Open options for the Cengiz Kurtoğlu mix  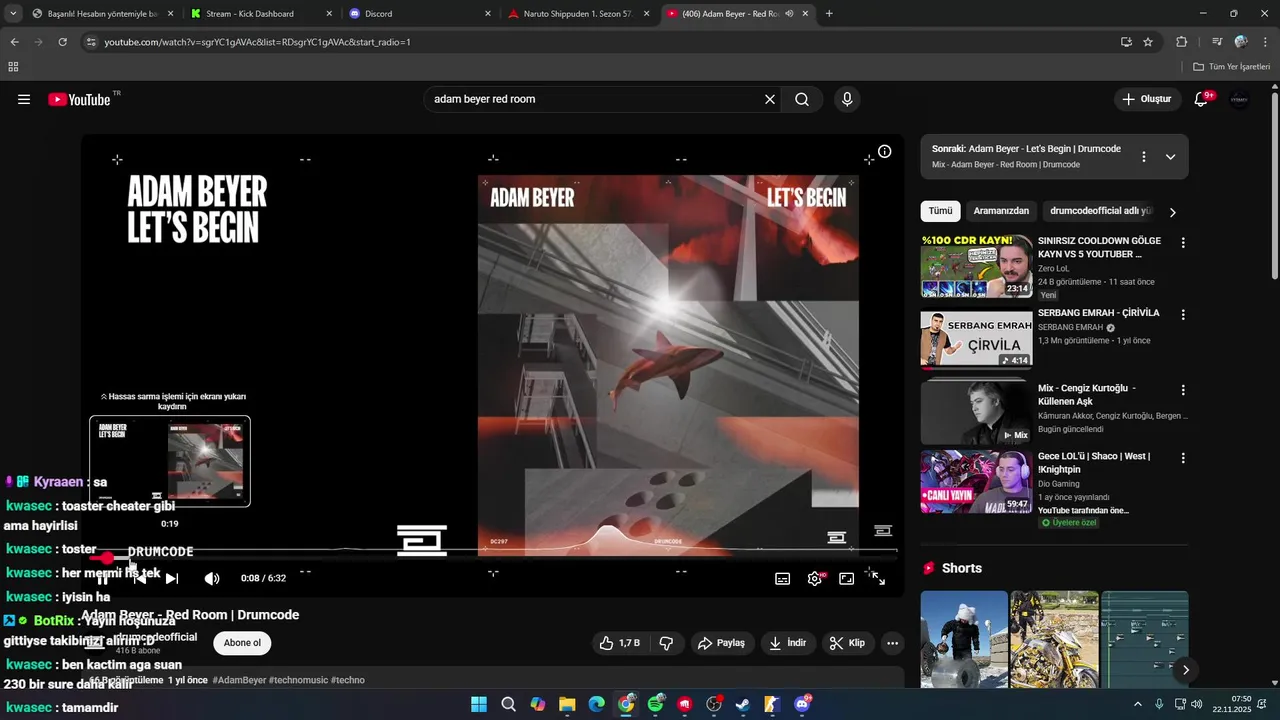(x=1183, y=390)
